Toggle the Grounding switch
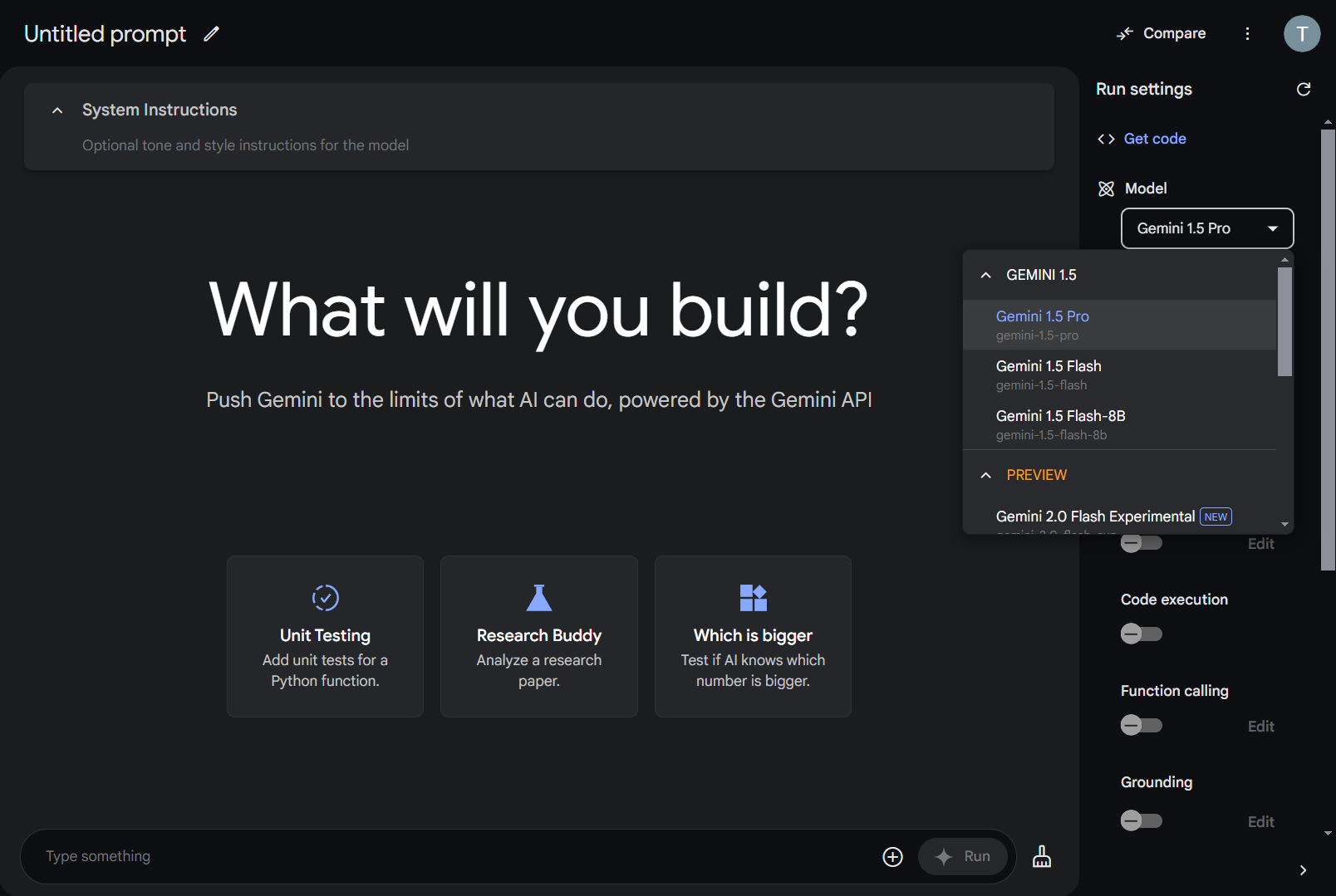Viewport: 1336px width, 896px height. click(x=1142, y=820)
